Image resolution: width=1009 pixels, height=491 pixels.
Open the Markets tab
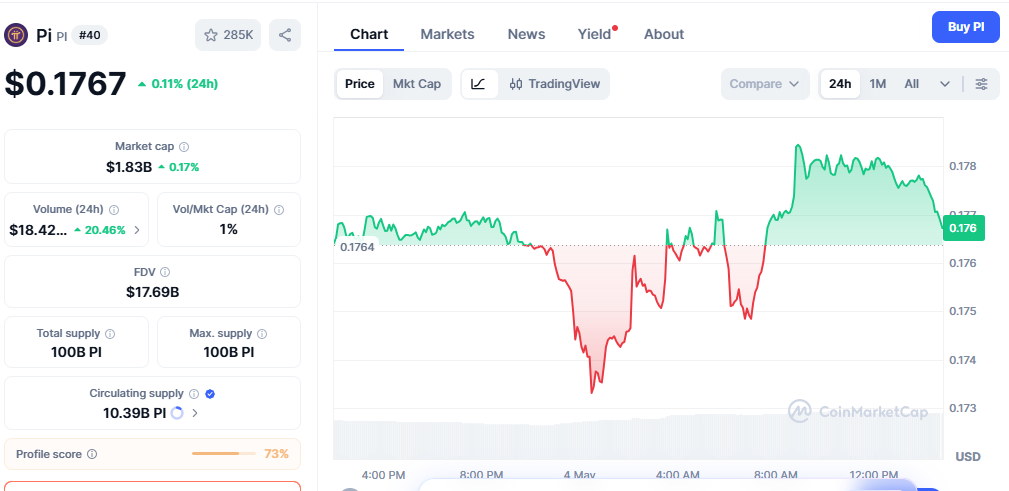click(447, 34)
